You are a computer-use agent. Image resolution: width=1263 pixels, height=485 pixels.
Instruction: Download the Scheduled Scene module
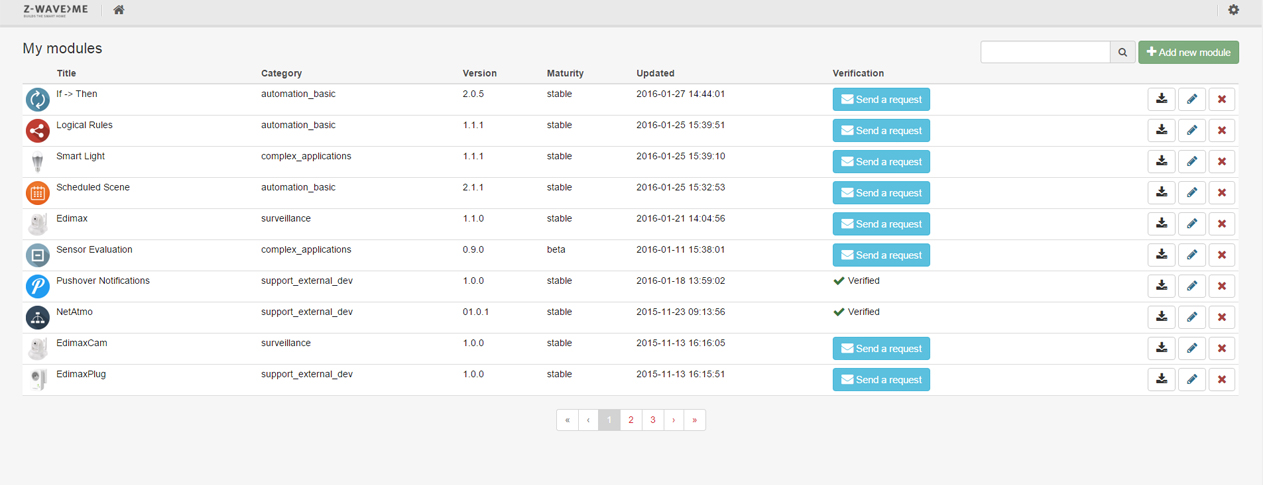1161,192
